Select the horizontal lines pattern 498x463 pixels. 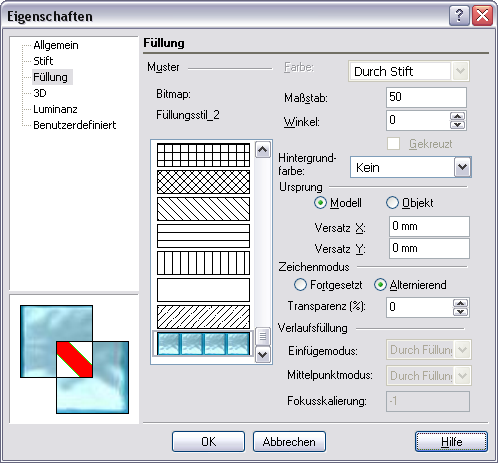tap(203, 236)
